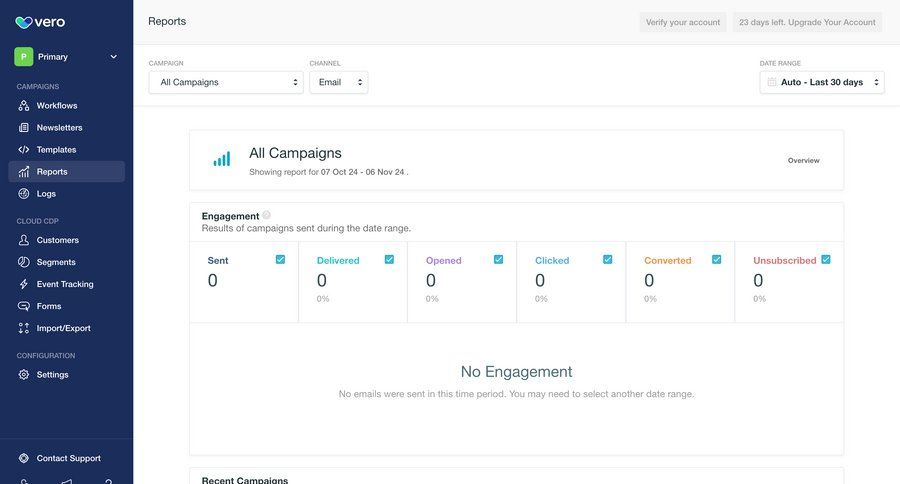
Task: Click the No Engagement heading
Action: [517, 371]
